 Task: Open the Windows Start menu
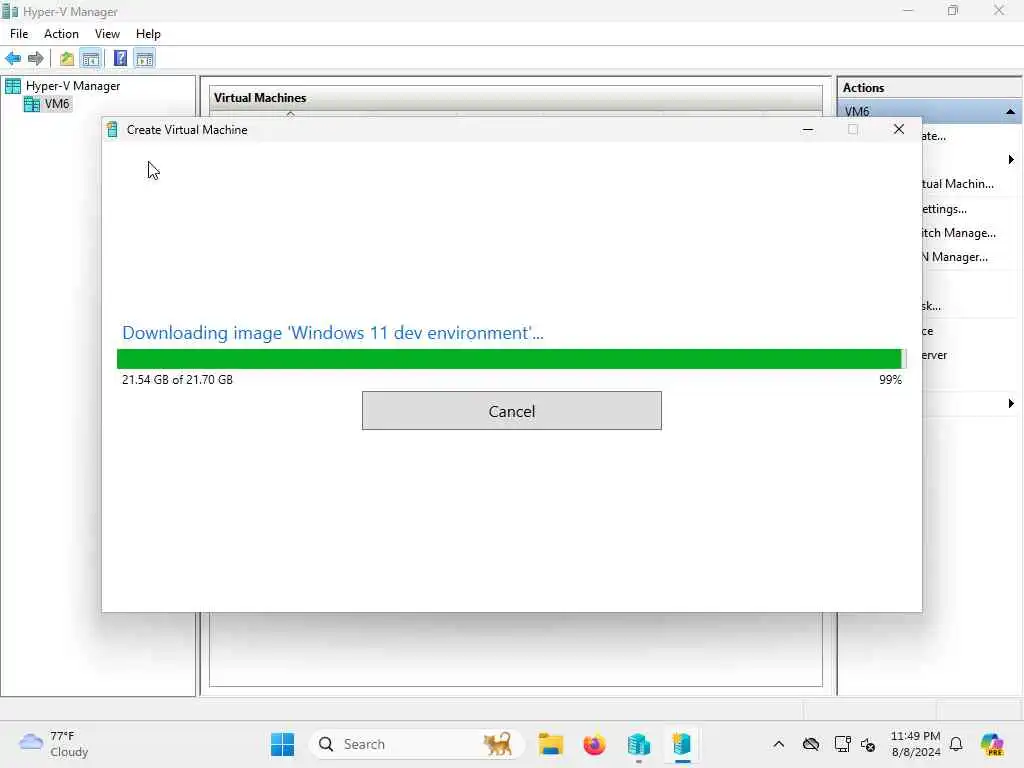[x=282, y=744]
